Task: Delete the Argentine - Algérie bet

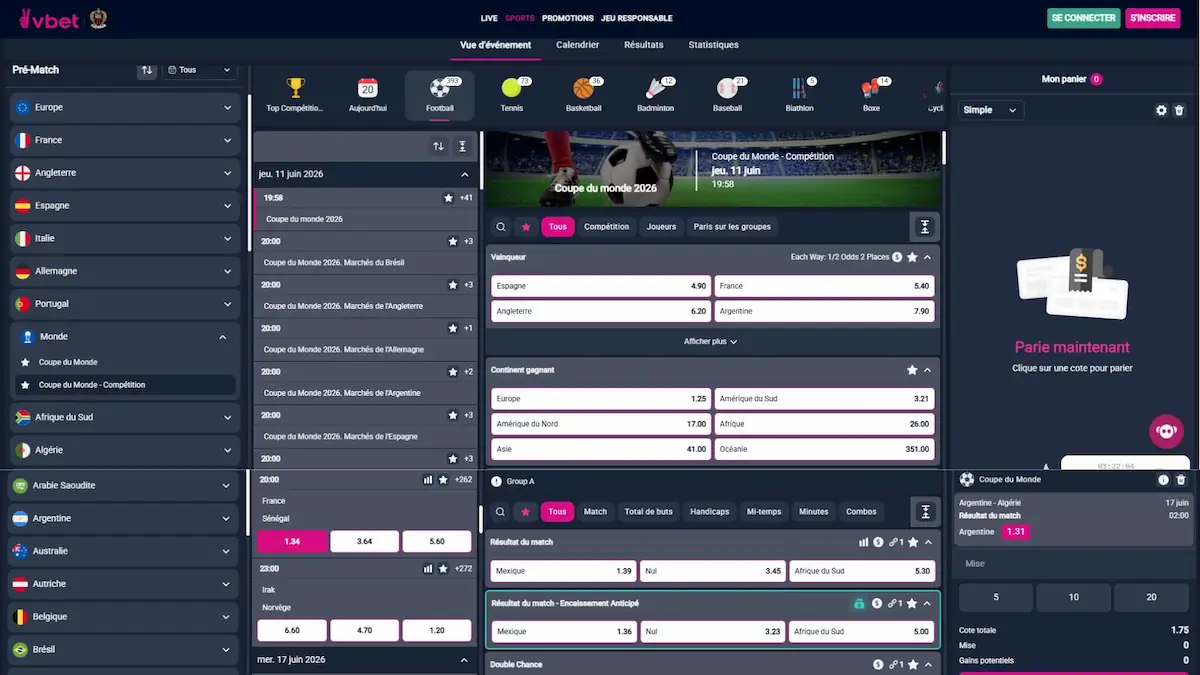Action: coord(1181,480)
